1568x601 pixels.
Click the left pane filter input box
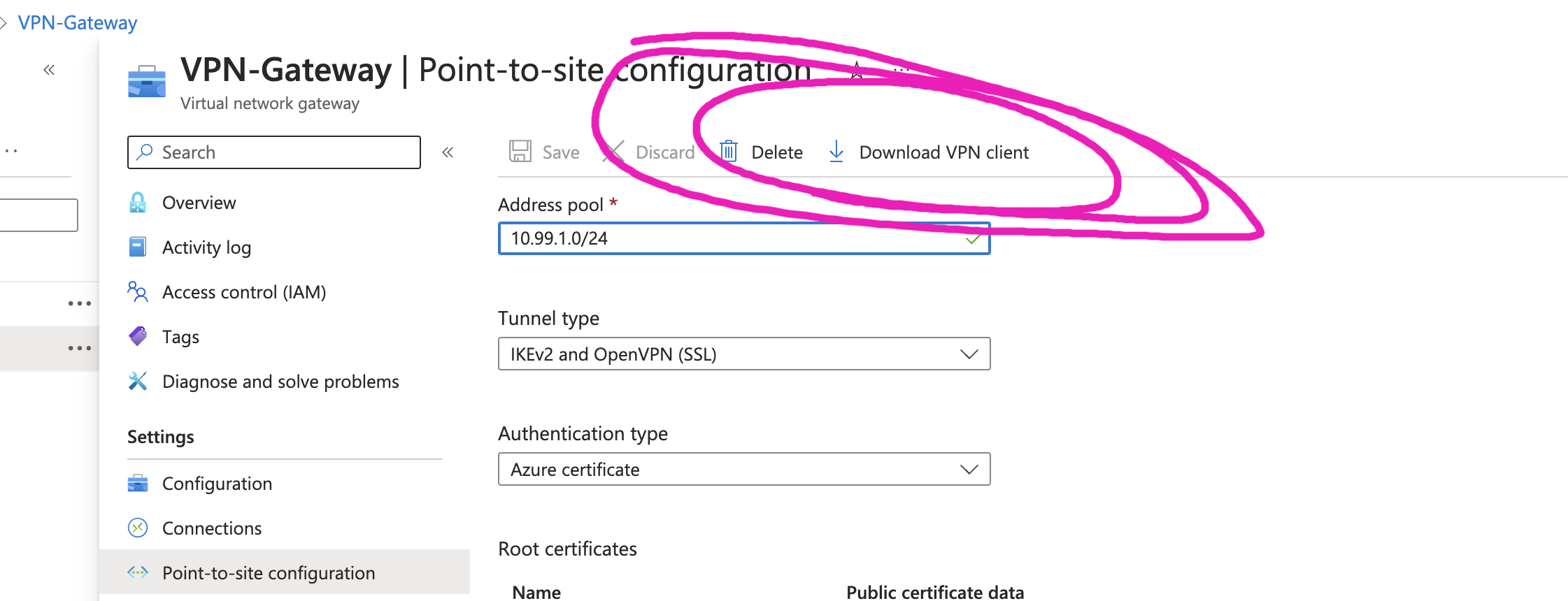(x=38, y=215)
